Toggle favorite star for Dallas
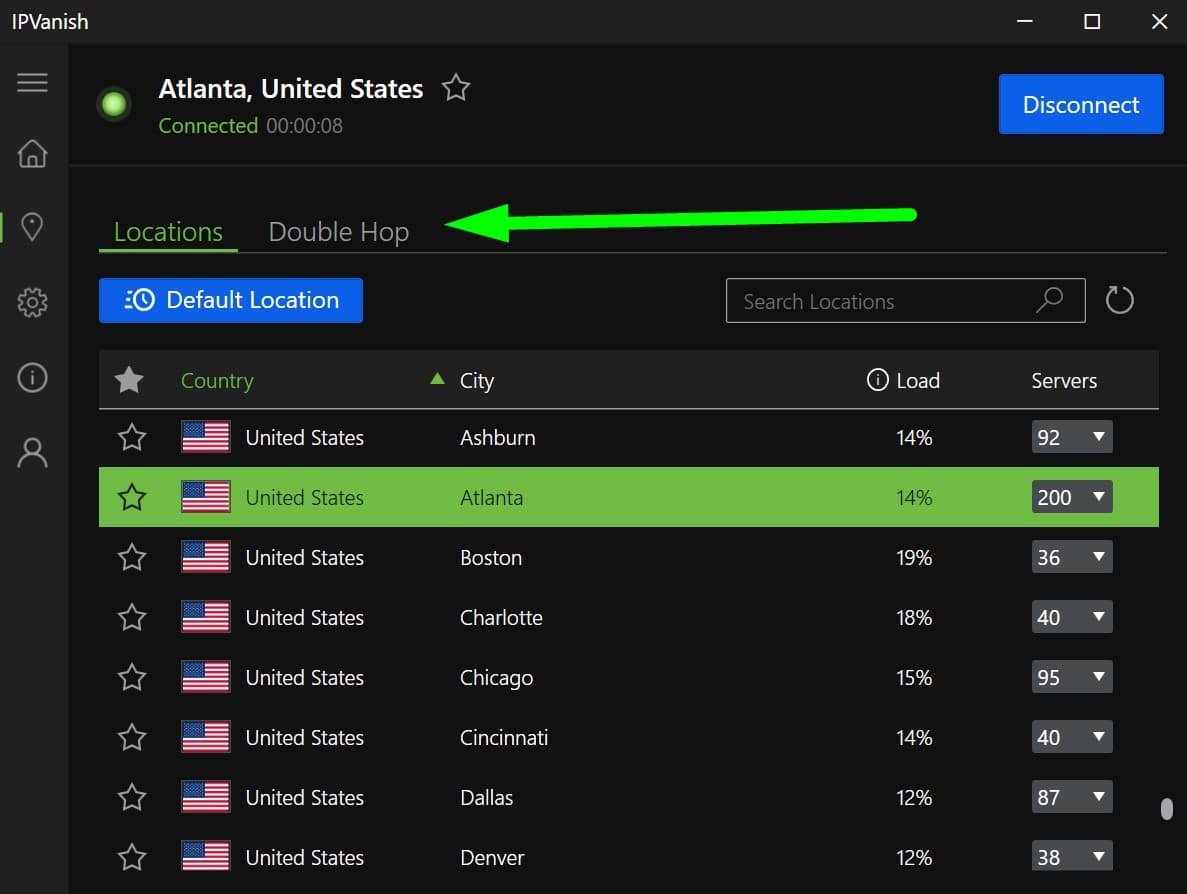 132,797
